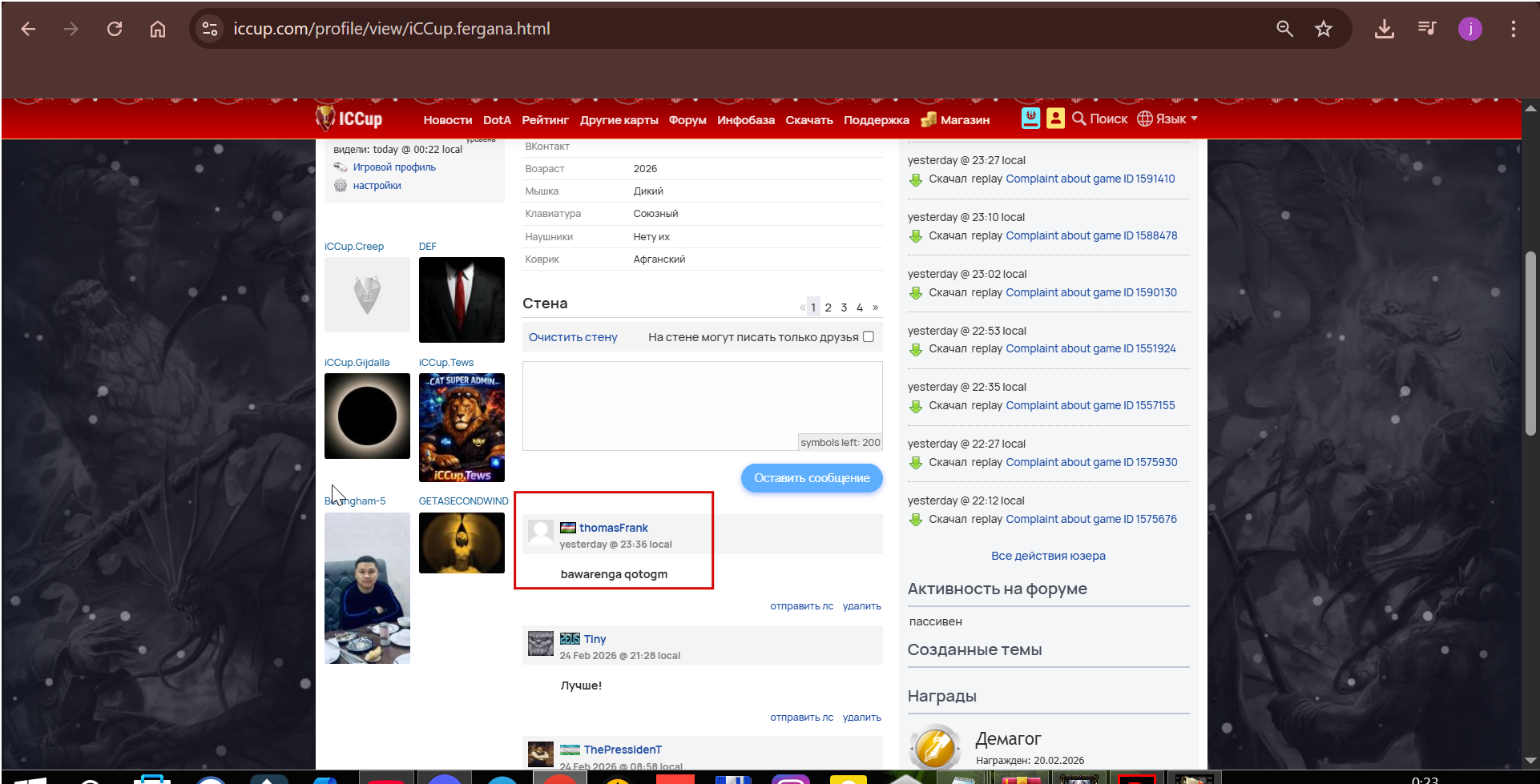Open the Другие карты menu
The height and width of the screenshot is (784, 1540).
tap(619, 120)
